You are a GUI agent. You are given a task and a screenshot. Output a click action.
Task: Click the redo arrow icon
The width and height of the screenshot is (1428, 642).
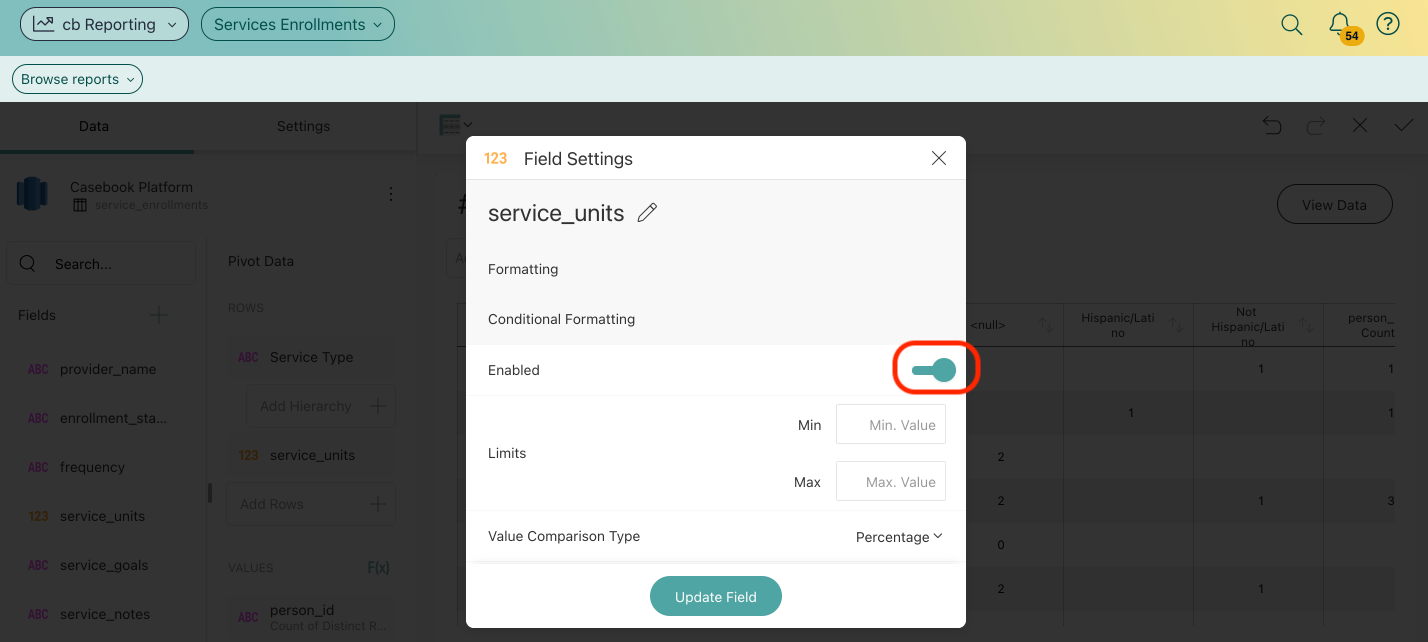[1316, 126]
